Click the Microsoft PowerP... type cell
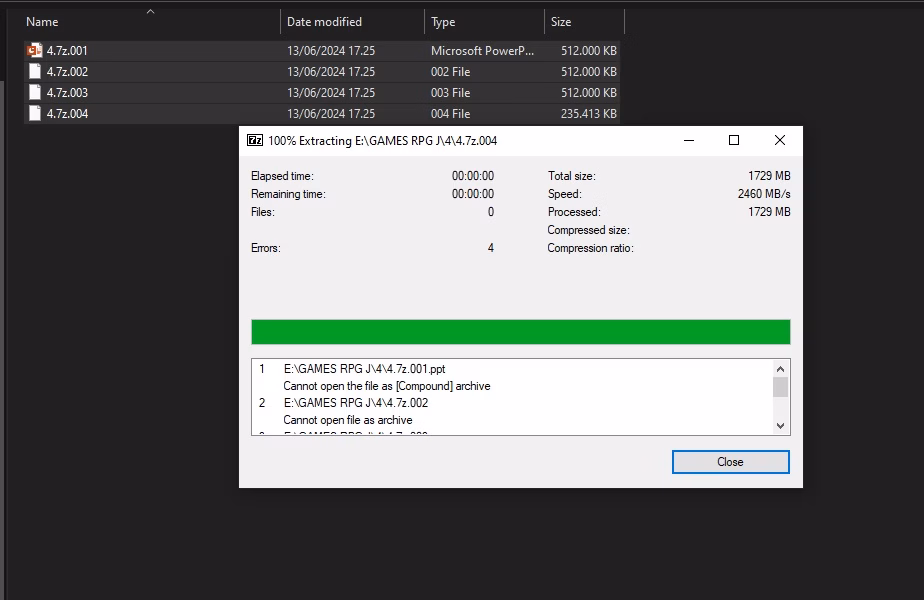The image size is (924, 600). point(482,51)
